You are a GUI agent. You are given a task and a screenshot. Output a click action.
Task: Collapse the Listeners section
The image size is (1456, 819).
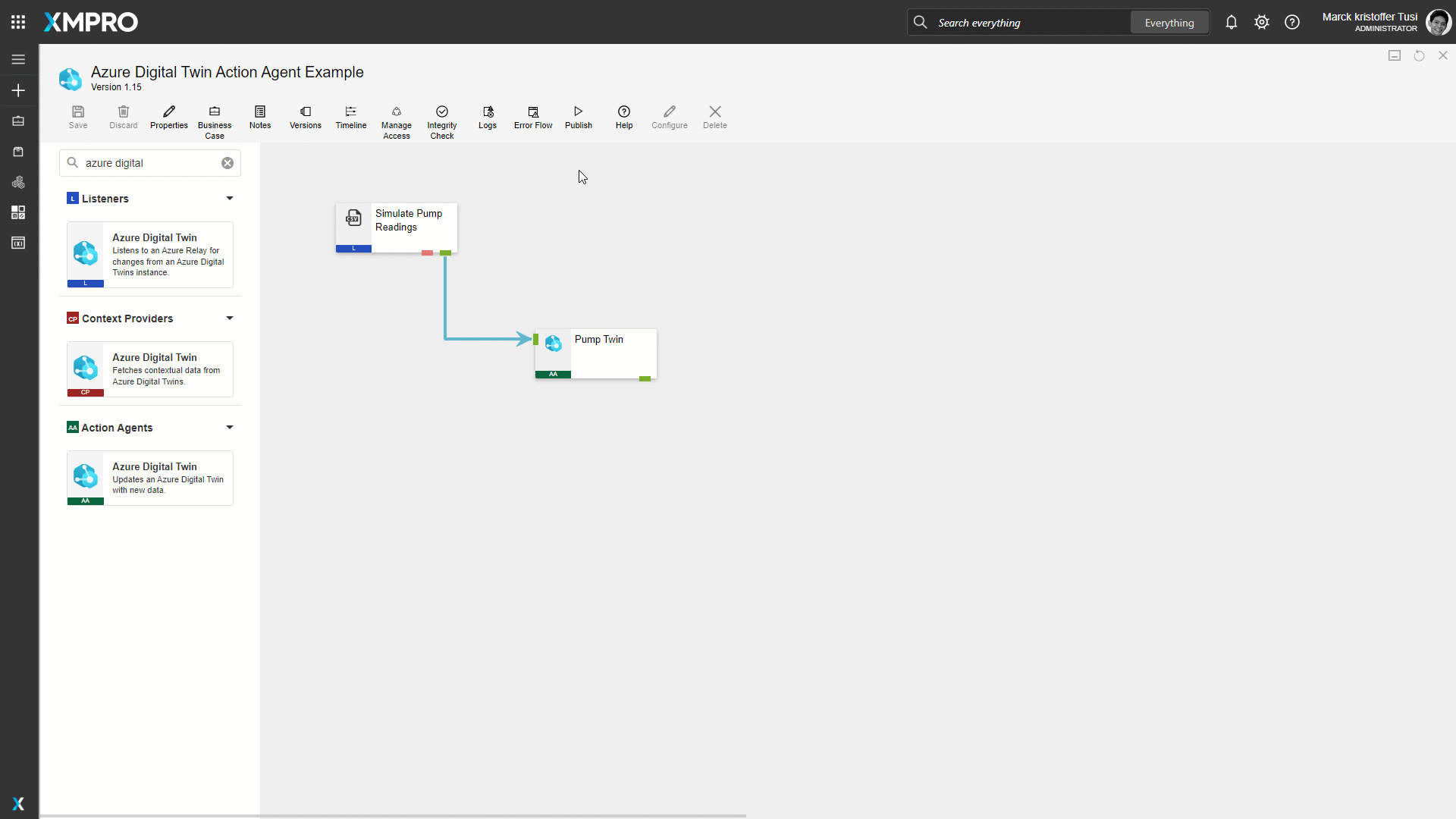229,199
